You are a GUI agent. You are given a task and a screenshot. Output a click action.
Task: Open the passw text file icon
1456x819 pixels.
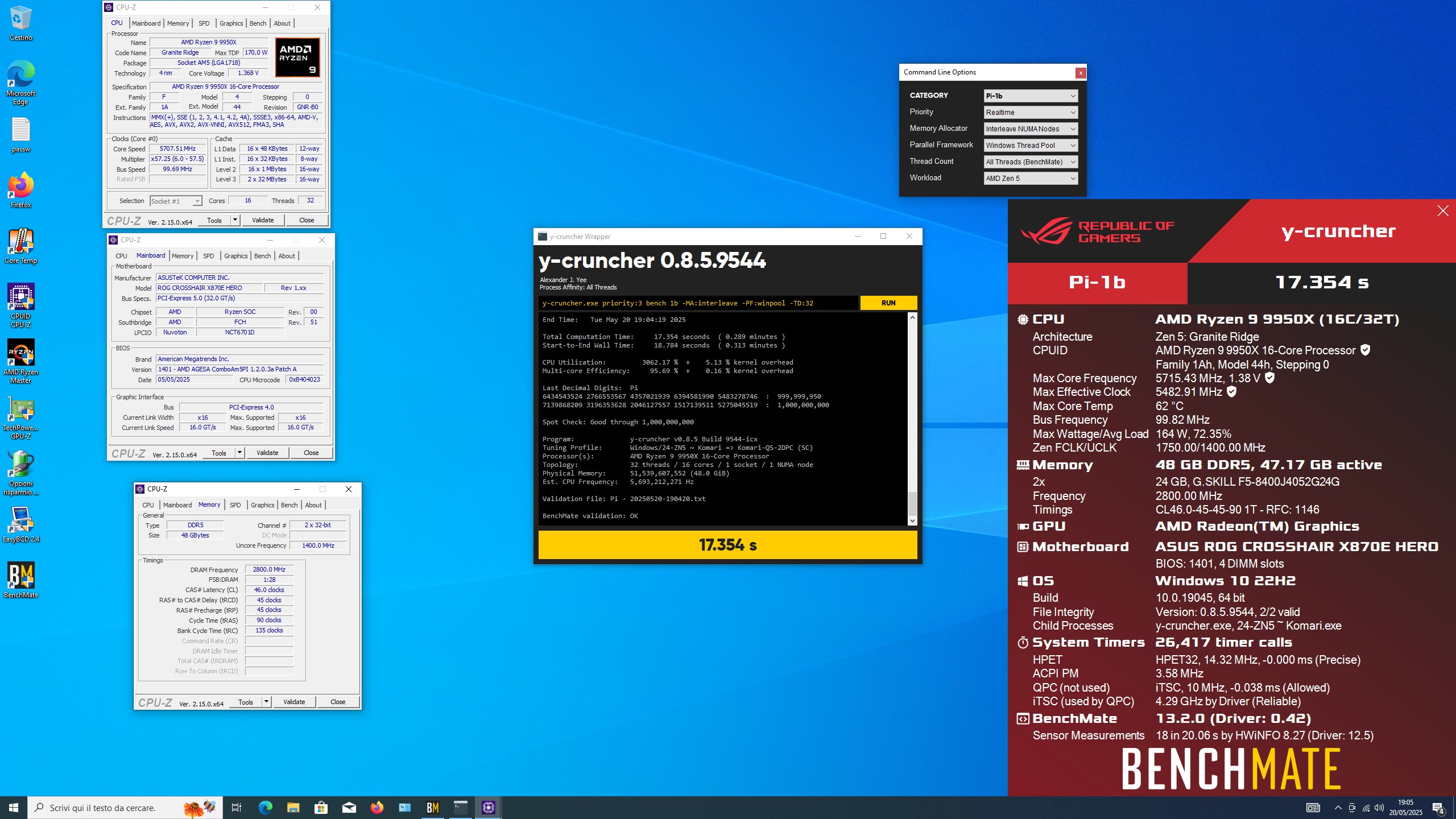20,135
